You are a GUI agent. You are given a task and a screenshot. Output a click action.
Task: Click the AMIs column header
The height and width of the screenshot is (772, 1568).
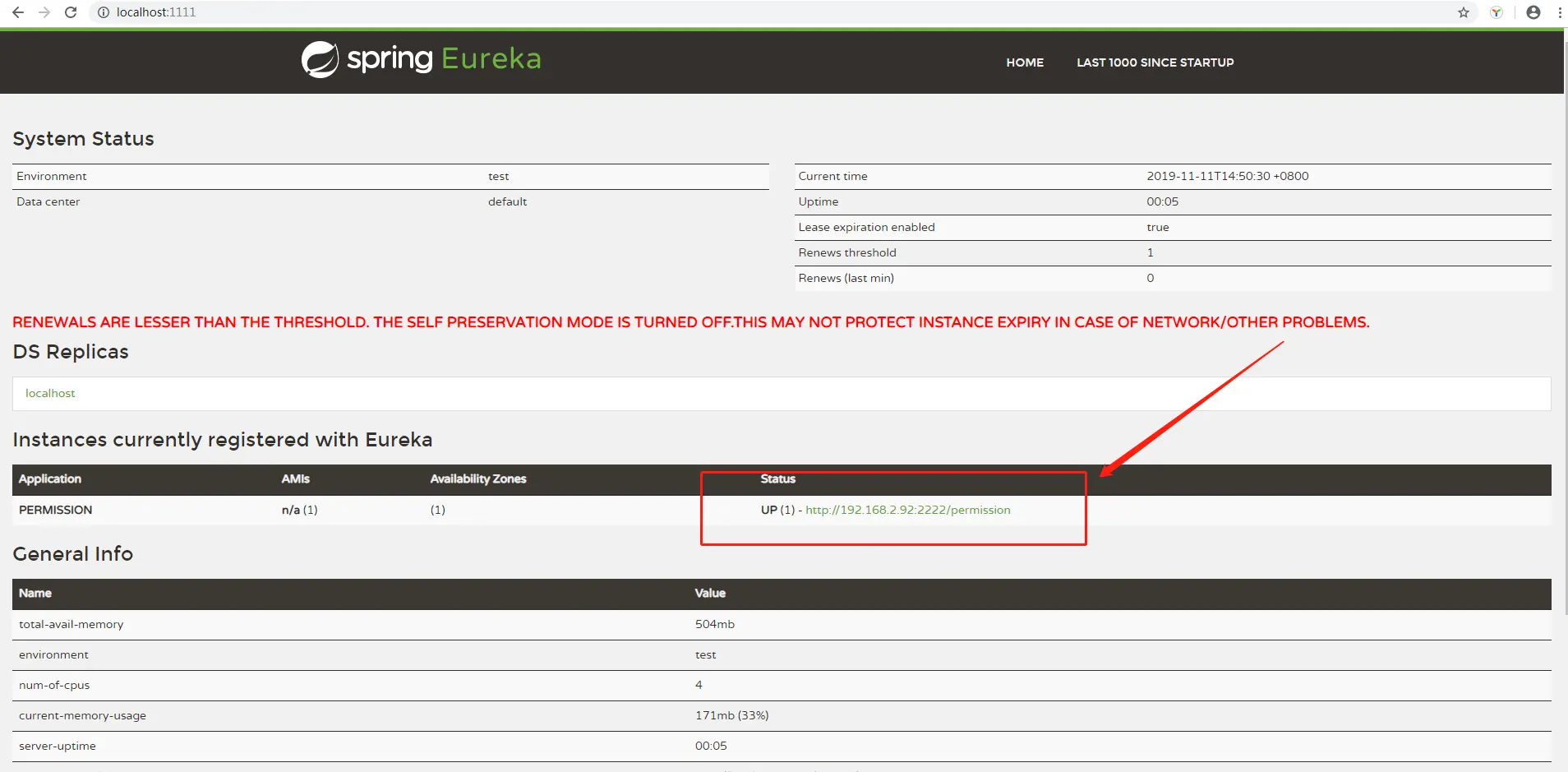296,478
